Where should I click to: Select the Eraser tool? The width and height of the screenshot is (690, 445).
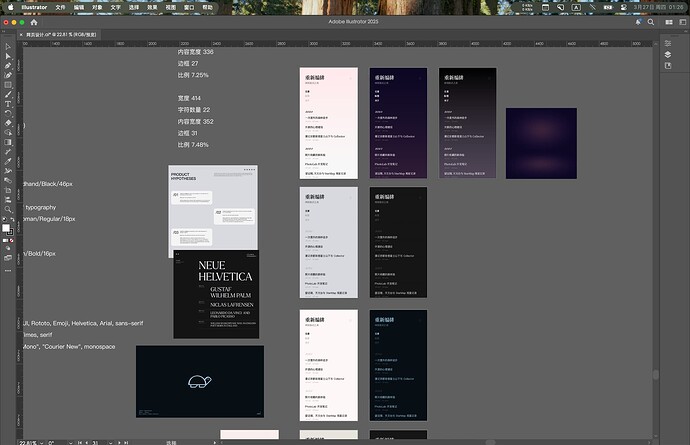8,123
